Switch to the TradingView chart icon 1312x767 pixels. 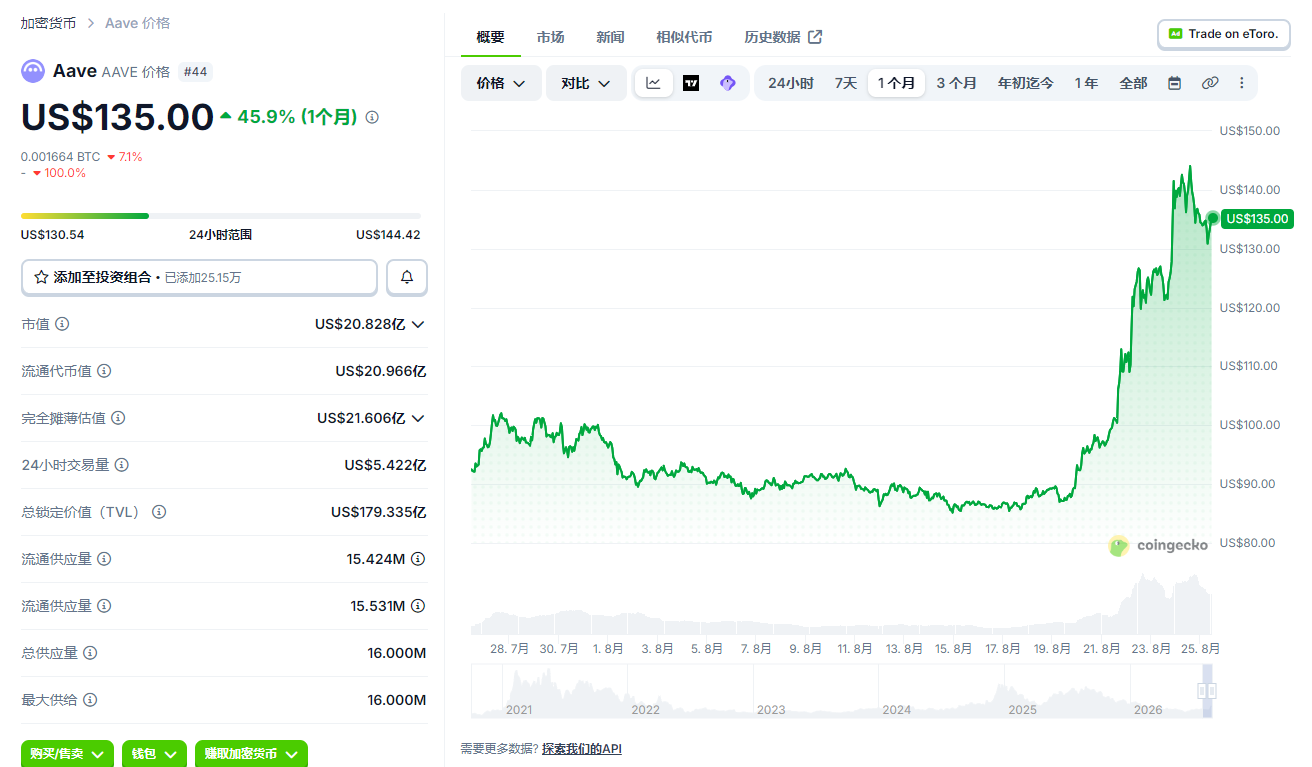point(691,83)
